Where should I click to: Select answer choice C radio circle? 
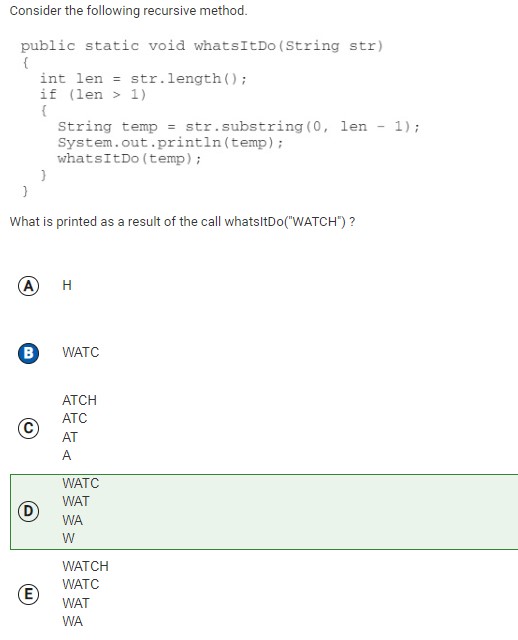click(29, 428)
